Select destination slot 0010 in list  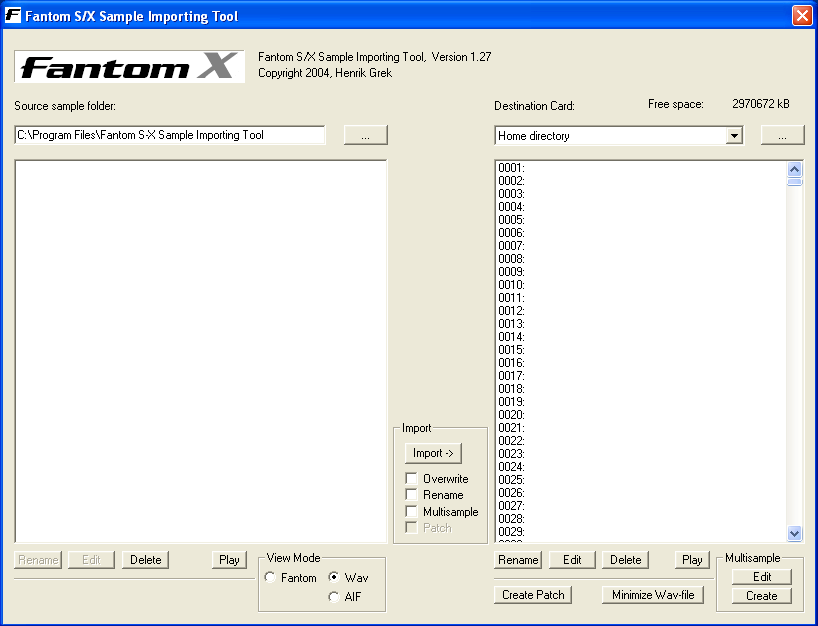[x=512, y=285]
